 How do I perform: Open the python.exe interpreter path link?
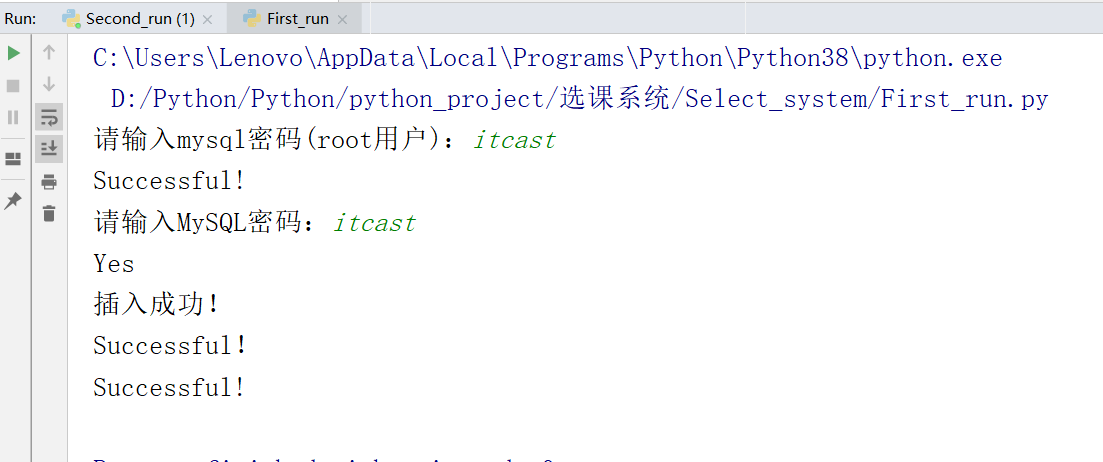547,58
